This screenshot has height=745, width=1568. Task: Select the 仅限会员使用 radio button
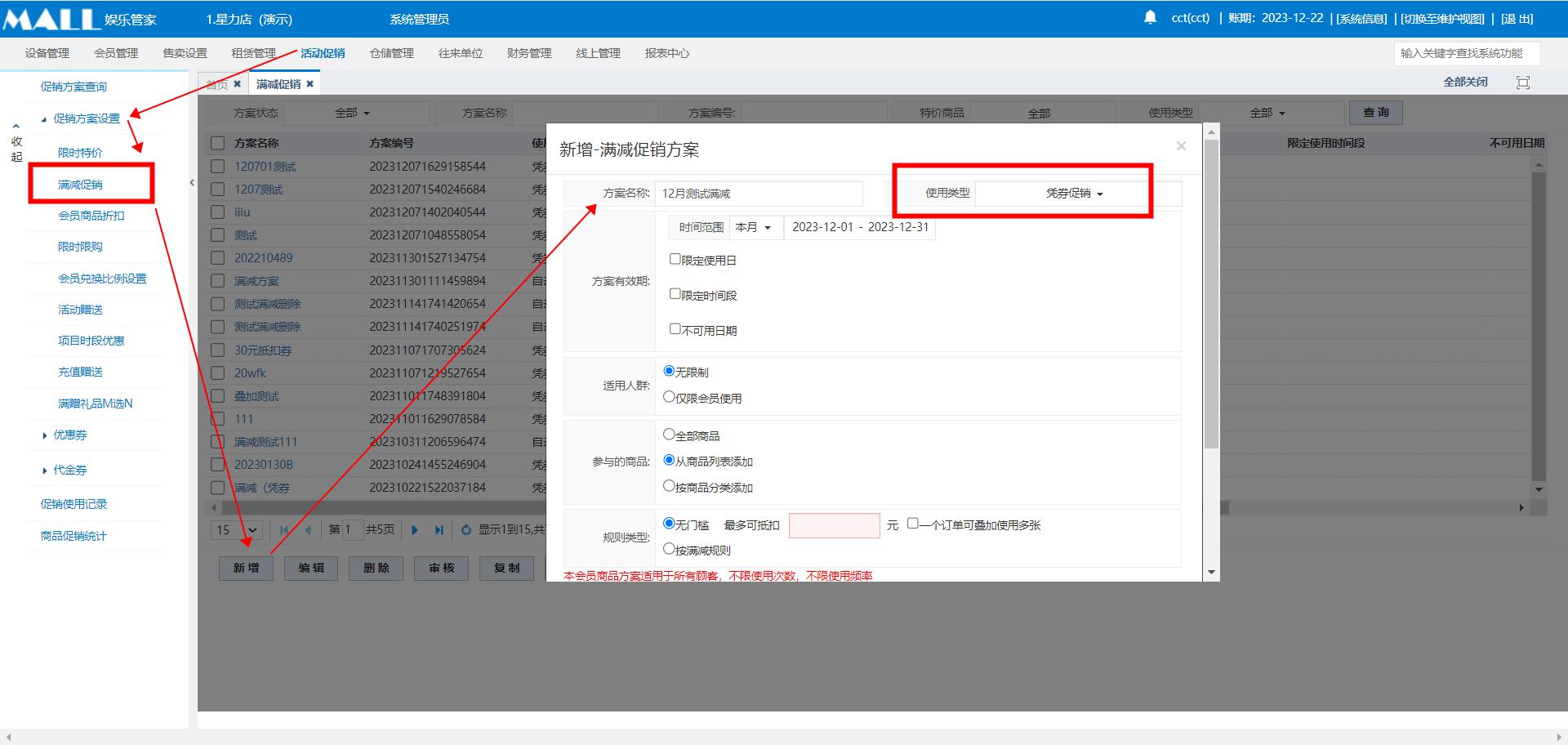click(669, 397)
